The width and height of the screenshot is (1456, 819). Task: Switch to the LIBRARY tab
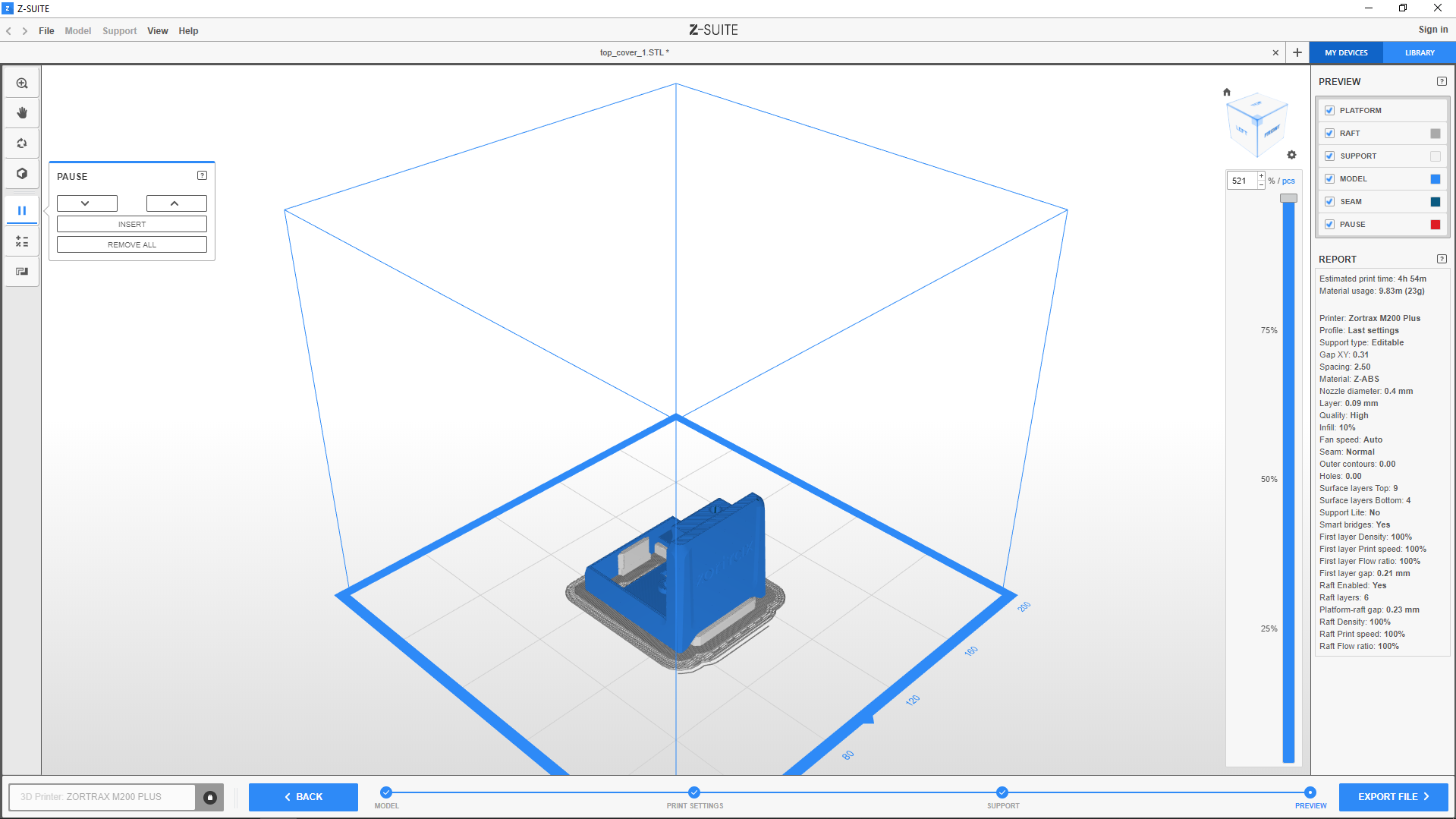click(1419, 53)
